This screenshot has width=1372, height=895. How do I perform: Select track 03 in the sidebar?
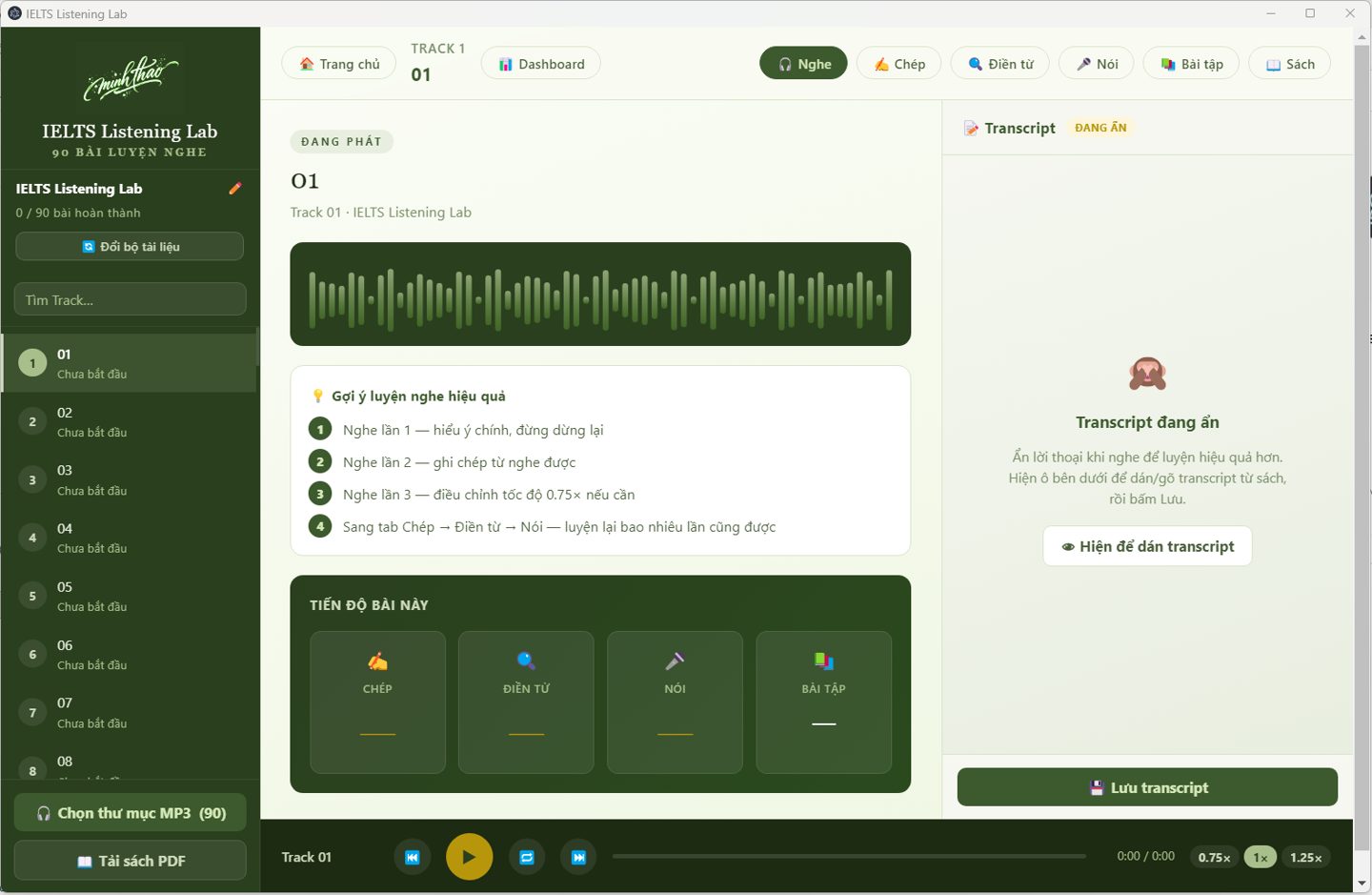pos(130,479)
